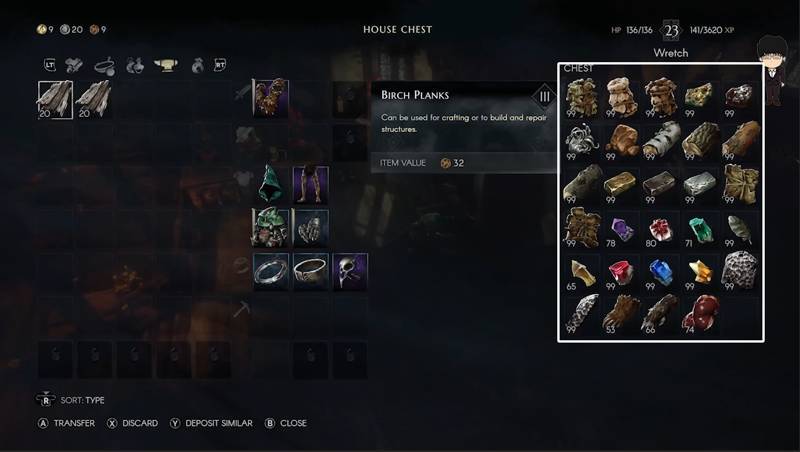Select the second Birch Planks stack in inventory
800x452 pixels.
94,99
